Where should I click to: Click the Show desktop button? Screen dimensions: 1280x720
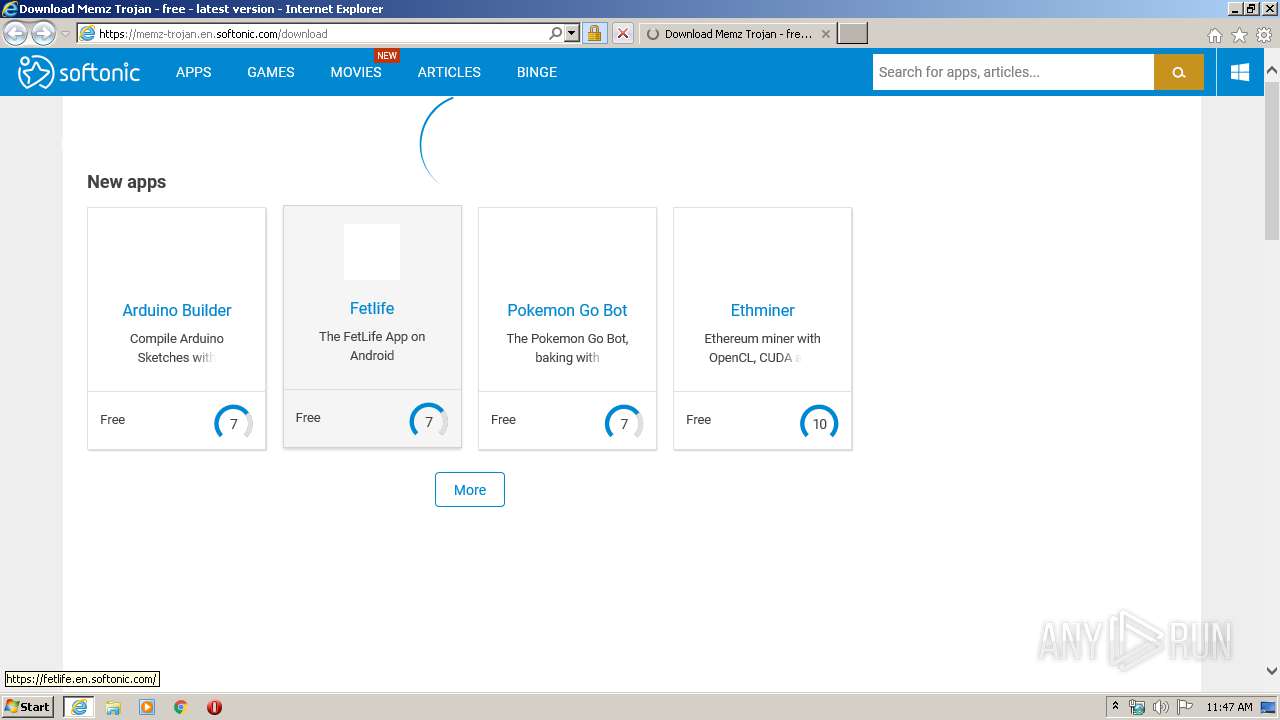coord(1268,707)
